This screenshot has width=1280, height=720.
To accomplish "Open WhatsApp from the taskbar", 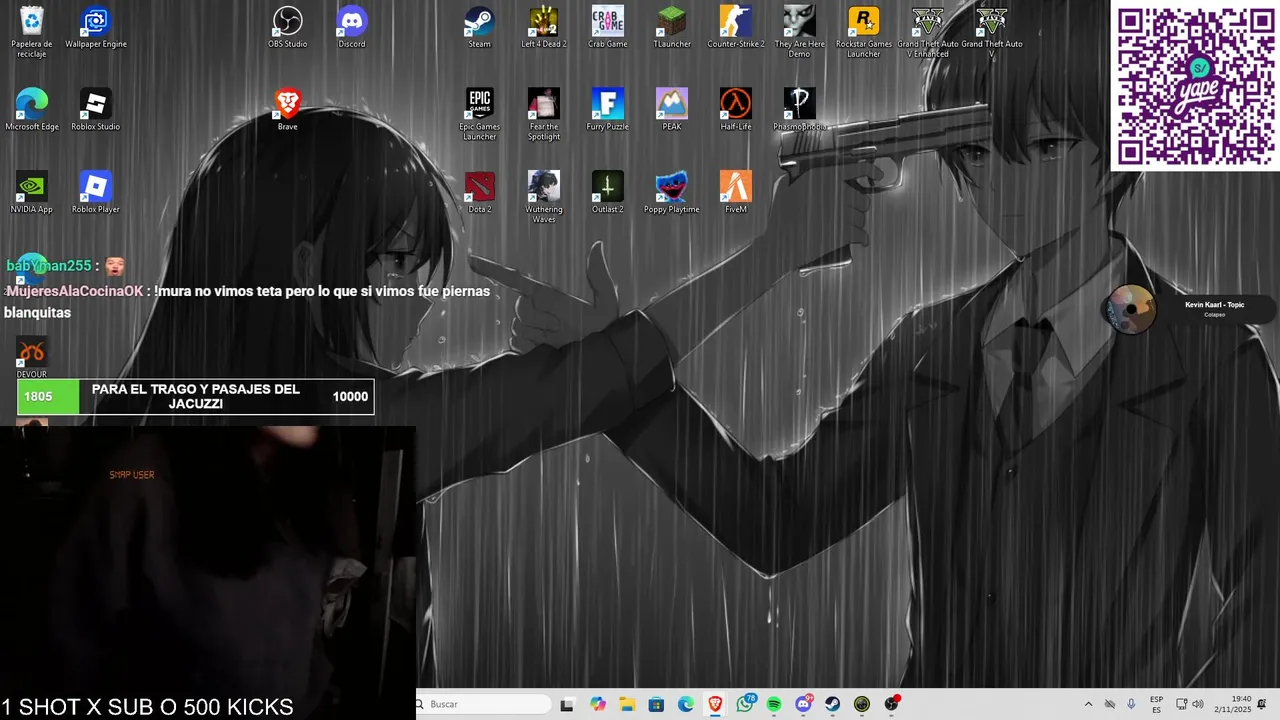I will point(745,704).
